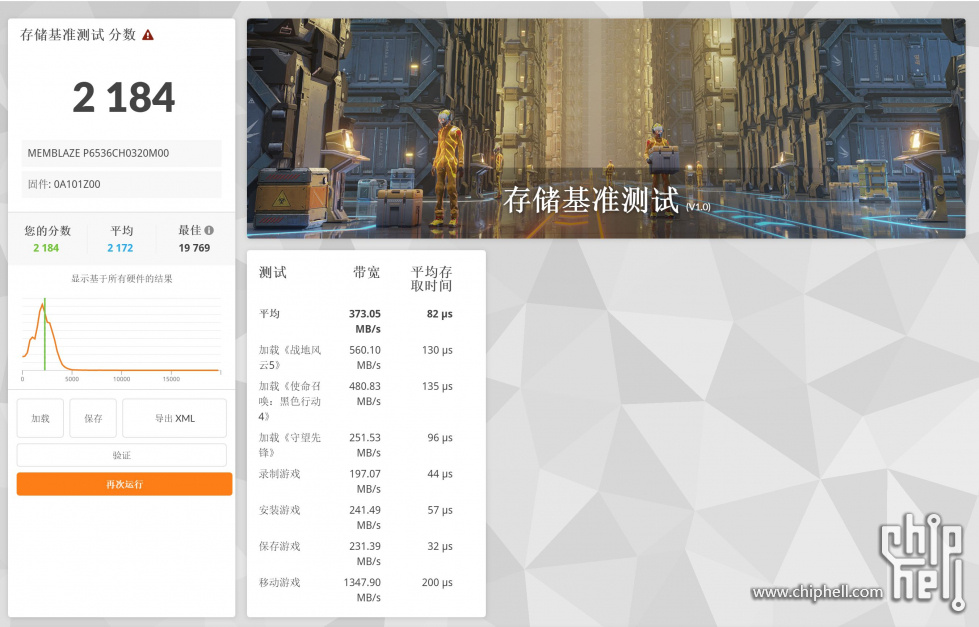Select the overall score 2 184
This screenshot has width=979, height=627.
[124, 97]
